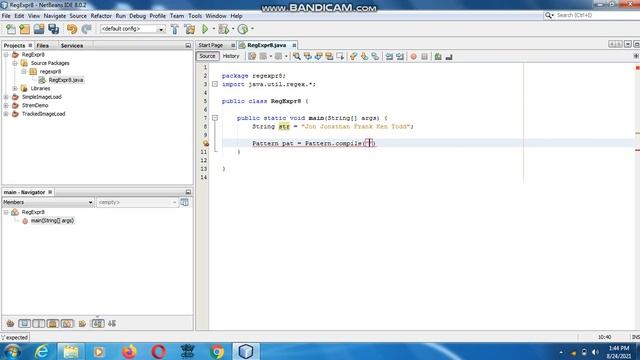Select main(String[] args) in Navigator

pyautogui.click(x=52, y=221)
